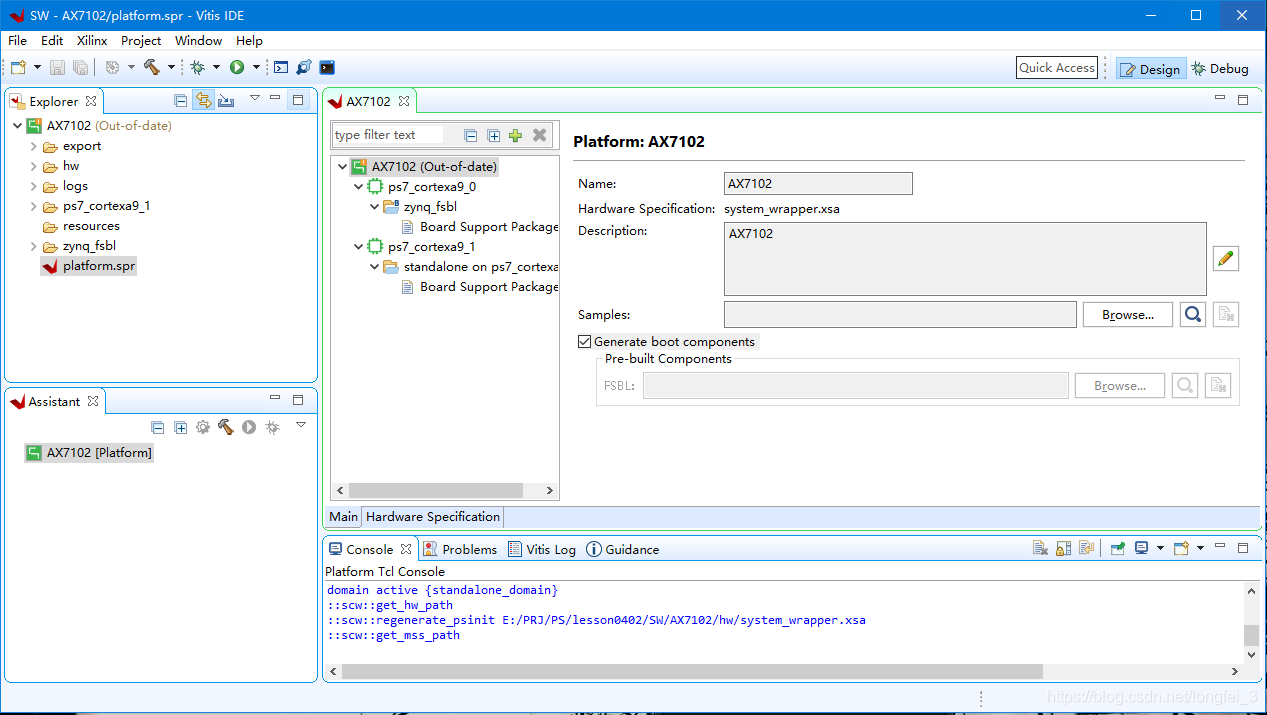Expand the logs folder in Explorer
The width and height of the screenshot is (1267, 715).
(x=33, y=186)
